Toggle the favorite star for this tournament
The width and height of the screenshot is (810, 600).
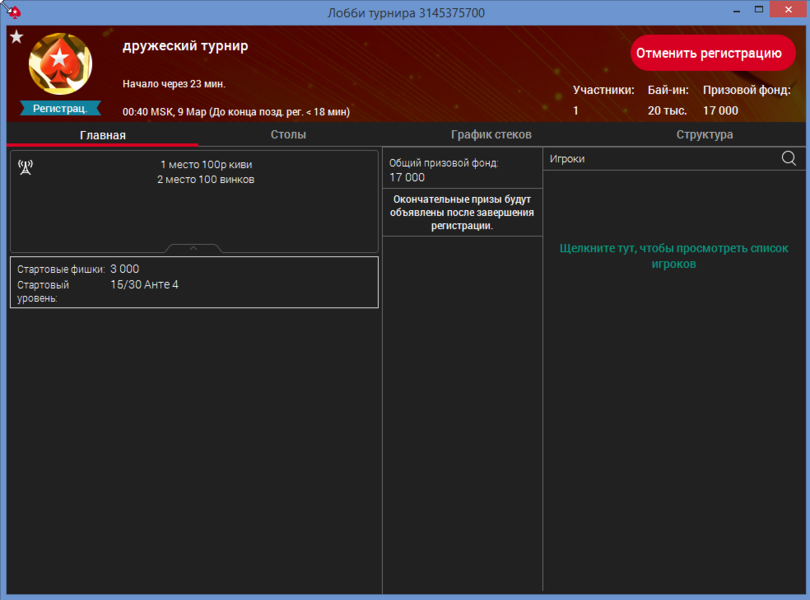16,37
